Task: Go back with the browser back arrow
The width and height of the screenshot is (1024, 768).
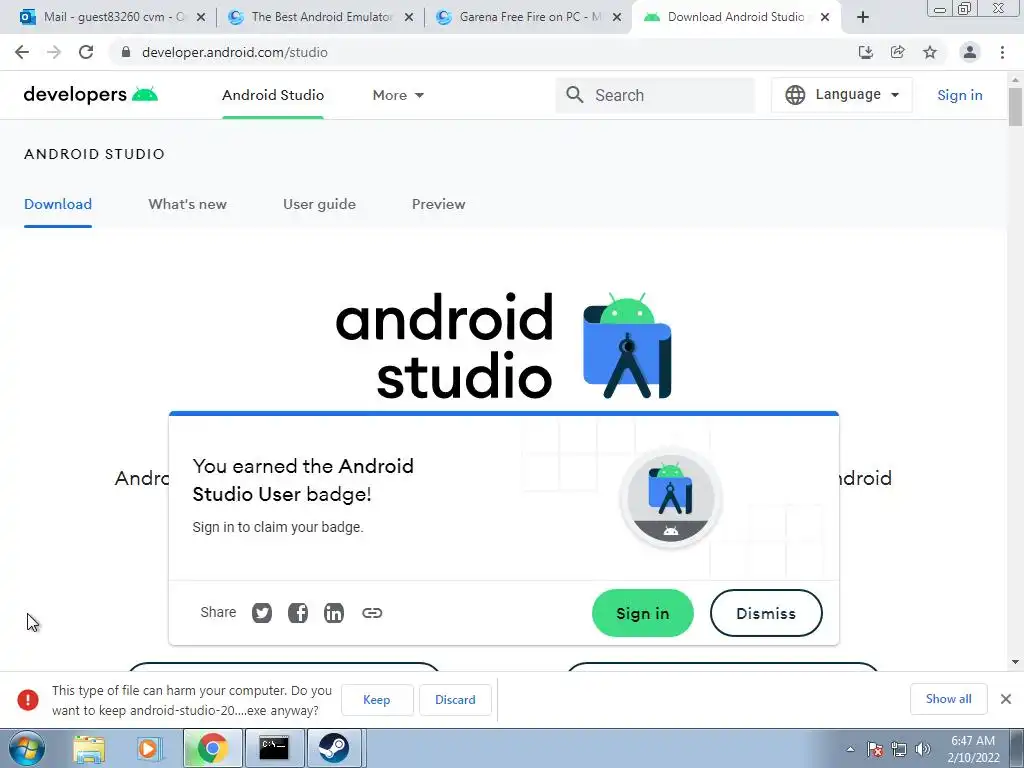Action: (22, 52)
